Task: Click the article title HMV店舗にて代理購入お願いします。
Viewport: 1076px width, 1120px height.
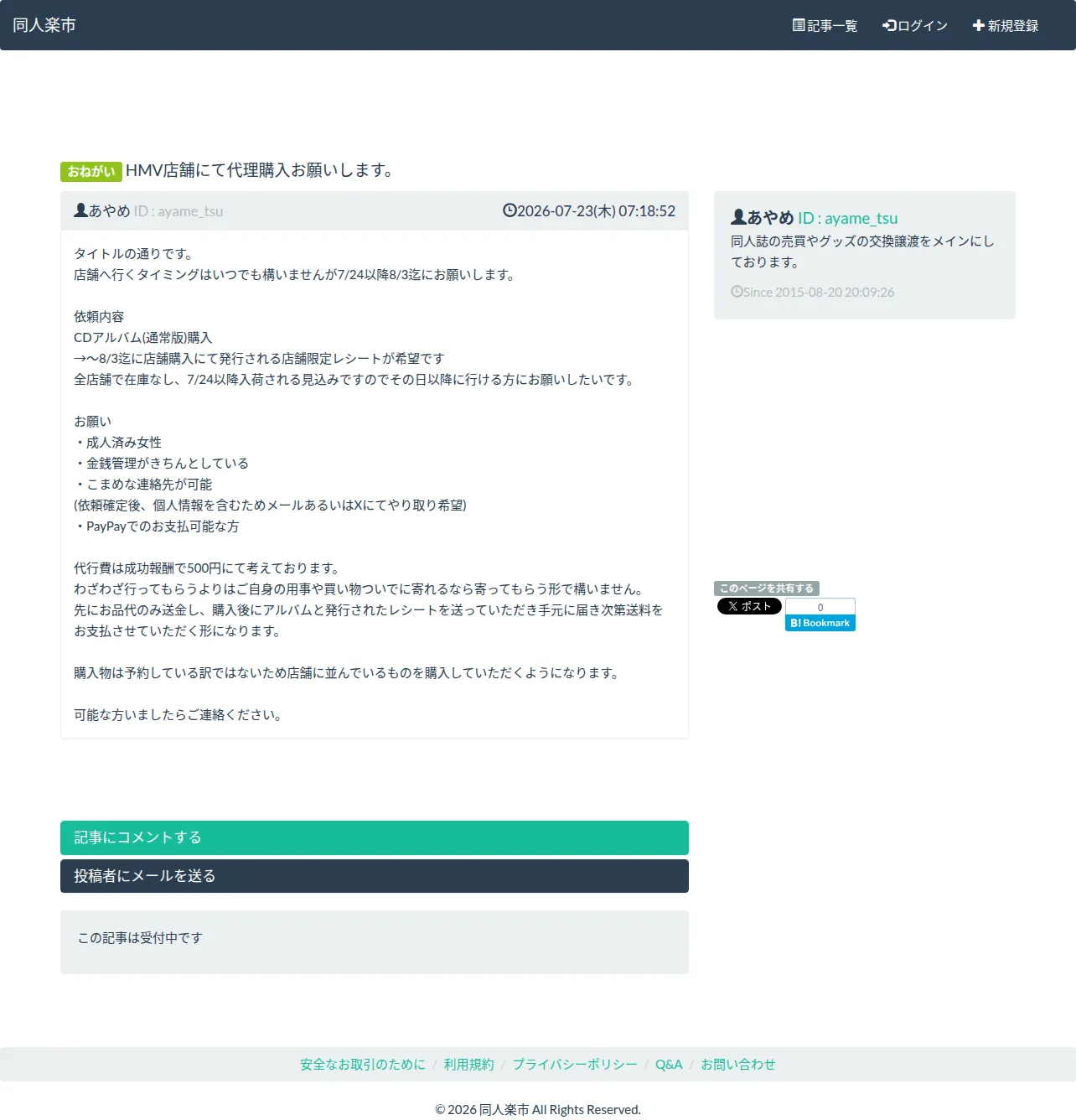Action: tap(260, 170)
